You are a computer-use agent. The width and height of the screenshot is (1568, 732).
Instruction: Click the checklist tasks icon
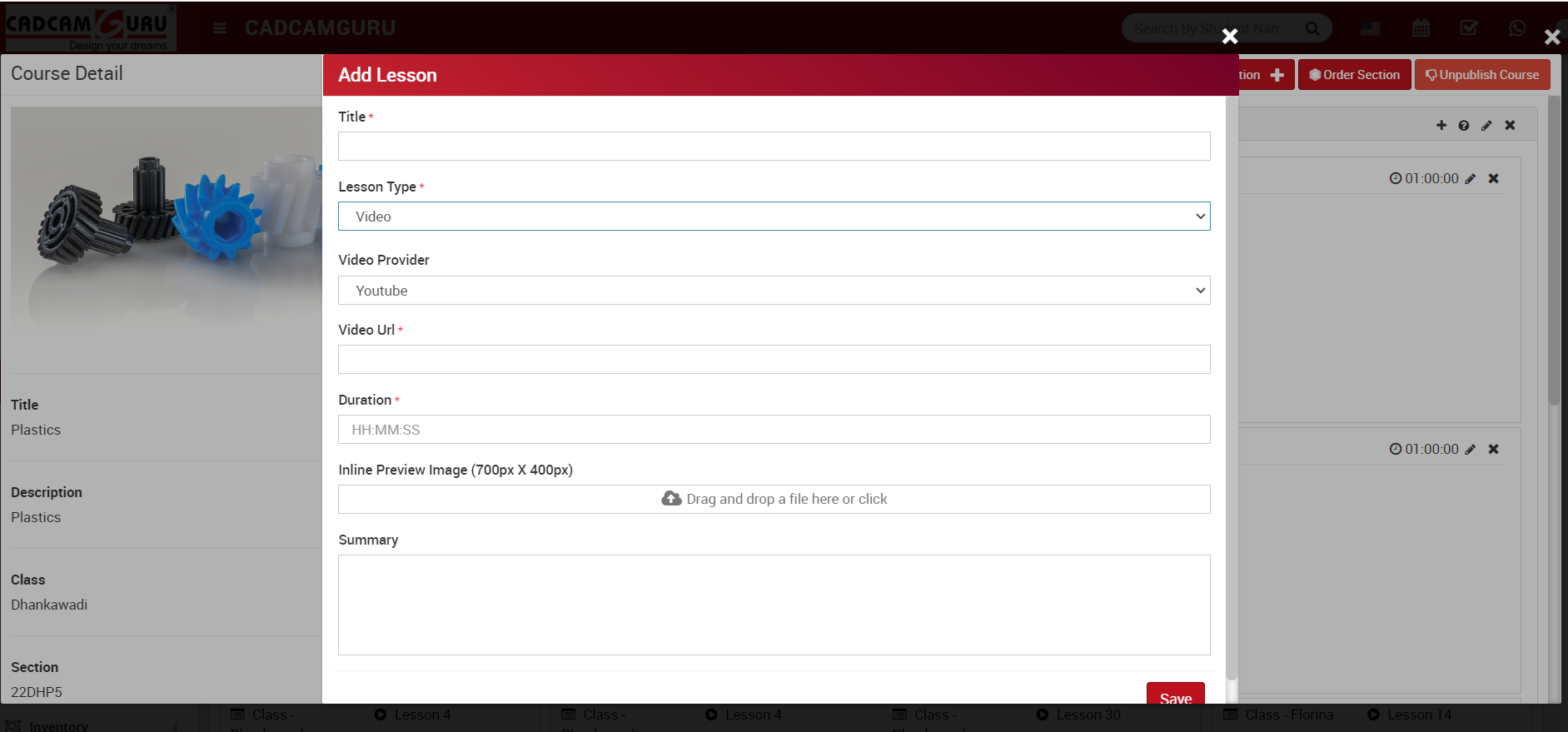(1469, 28)
